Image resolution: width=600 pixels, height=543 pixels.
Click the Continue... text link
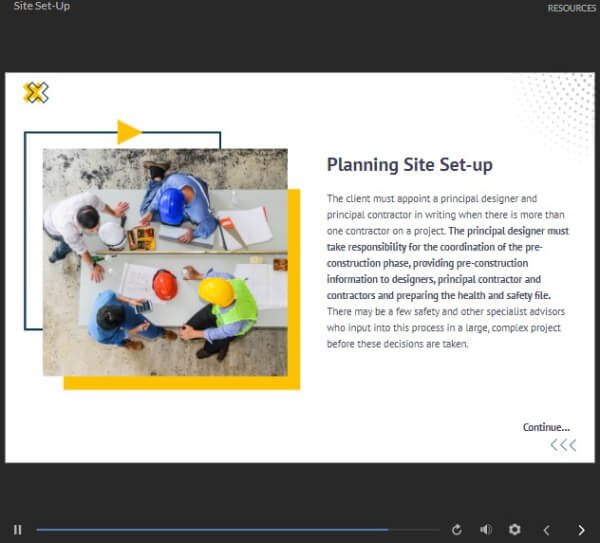coord(546,427)
